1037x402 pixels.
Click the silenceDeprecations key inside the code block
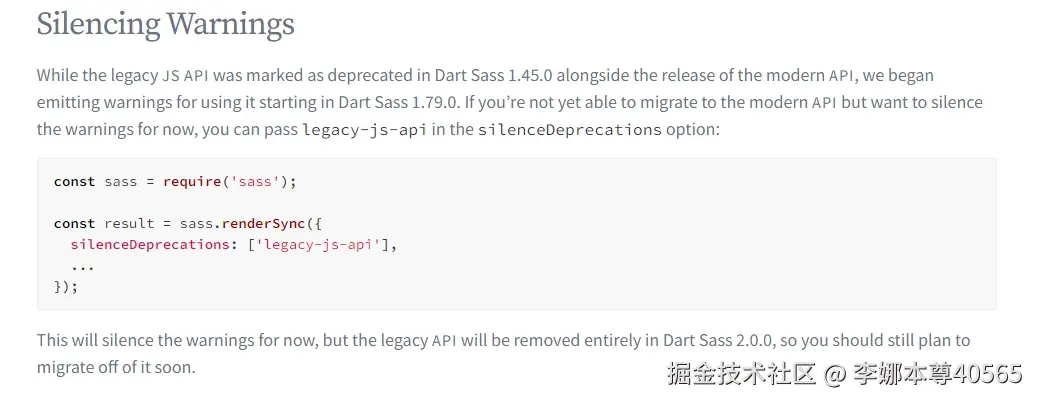pyautogui.click(x=149, y=245)
